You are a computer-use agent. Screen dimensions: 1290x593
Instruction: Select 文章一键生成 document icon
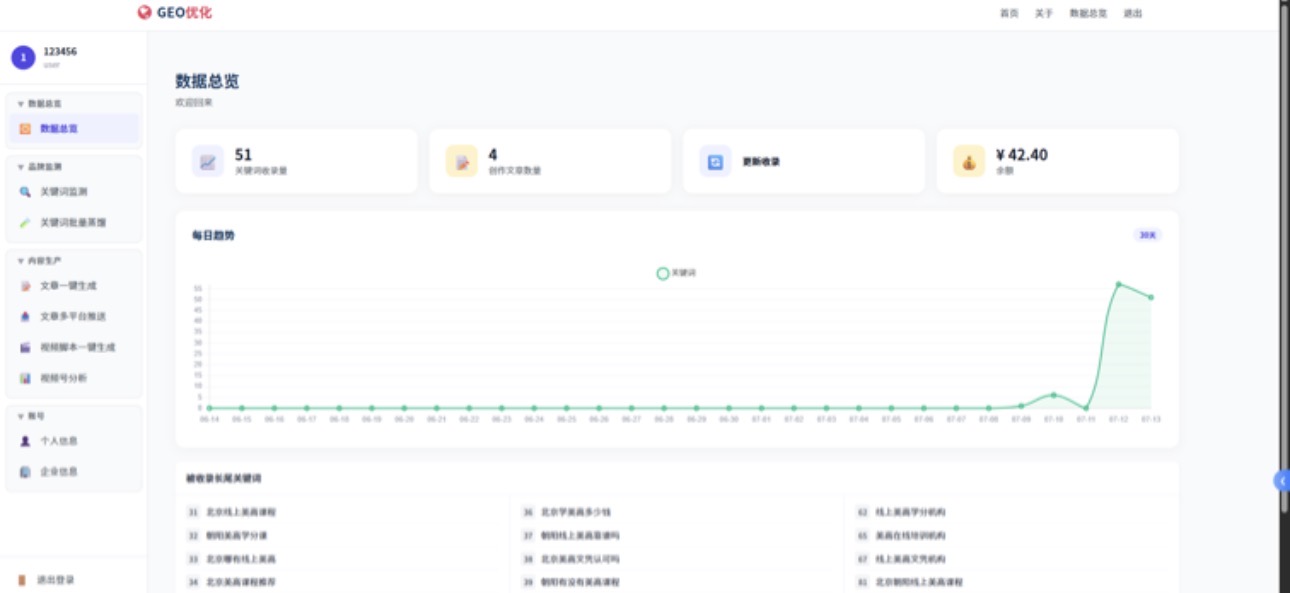(x=25, y=285)
